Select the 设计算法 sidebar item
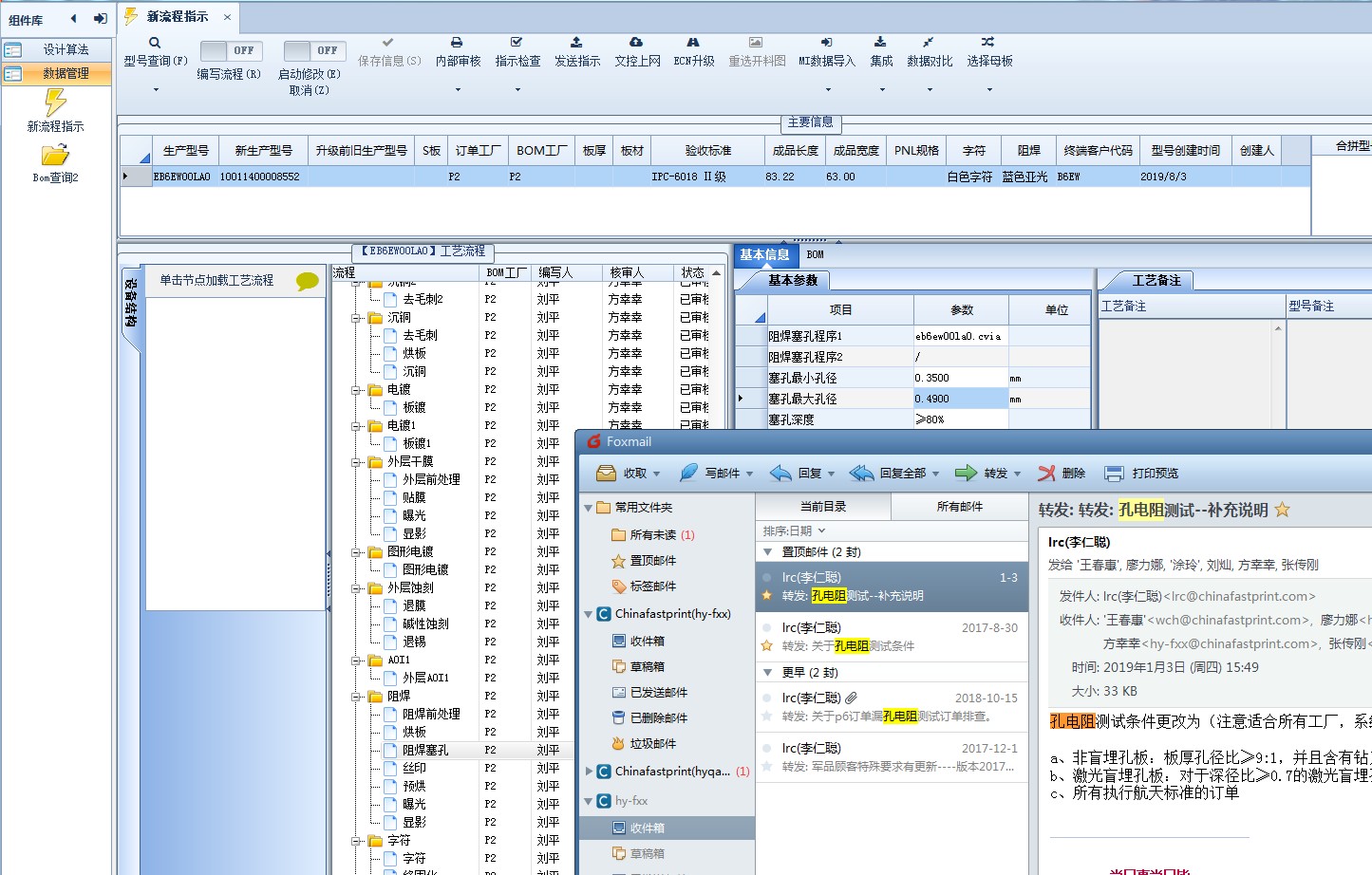The image size is (1372, 875). pos(57,49)
